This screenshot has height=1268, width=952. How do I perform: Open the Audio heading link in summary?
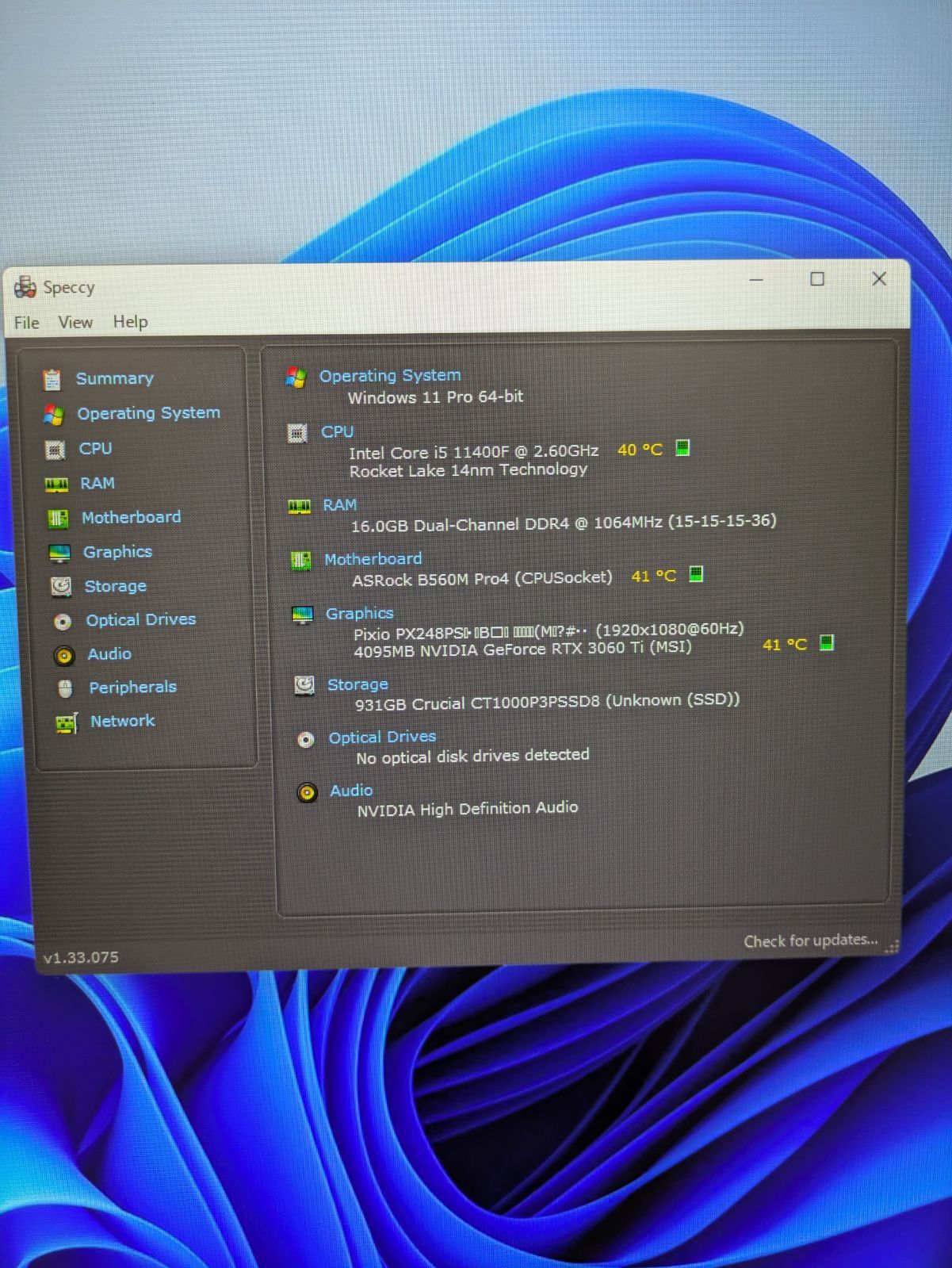tap(351, 791)
